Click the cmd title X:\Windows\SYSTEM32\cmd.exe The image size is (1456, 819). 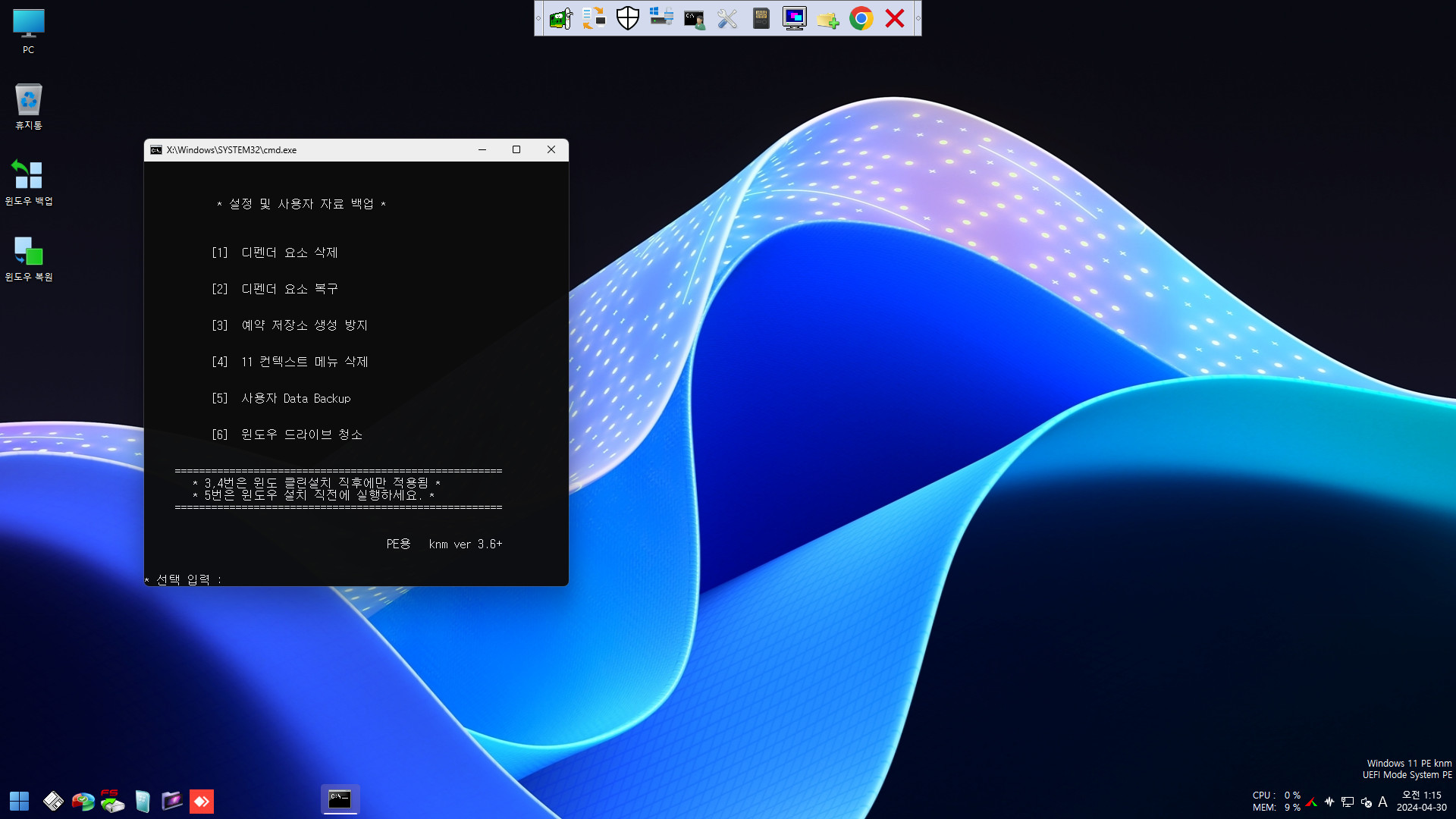click(231, 150)
